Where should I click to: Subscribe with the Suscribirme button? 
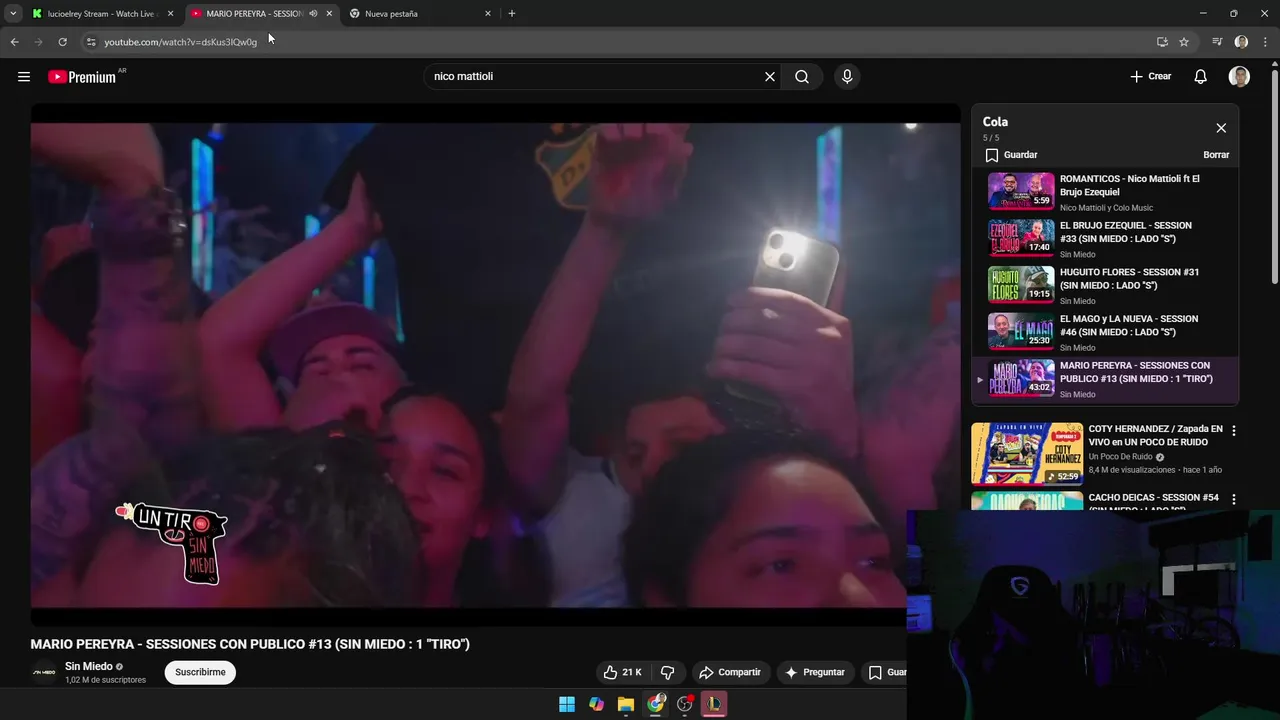tap(200, 672)
